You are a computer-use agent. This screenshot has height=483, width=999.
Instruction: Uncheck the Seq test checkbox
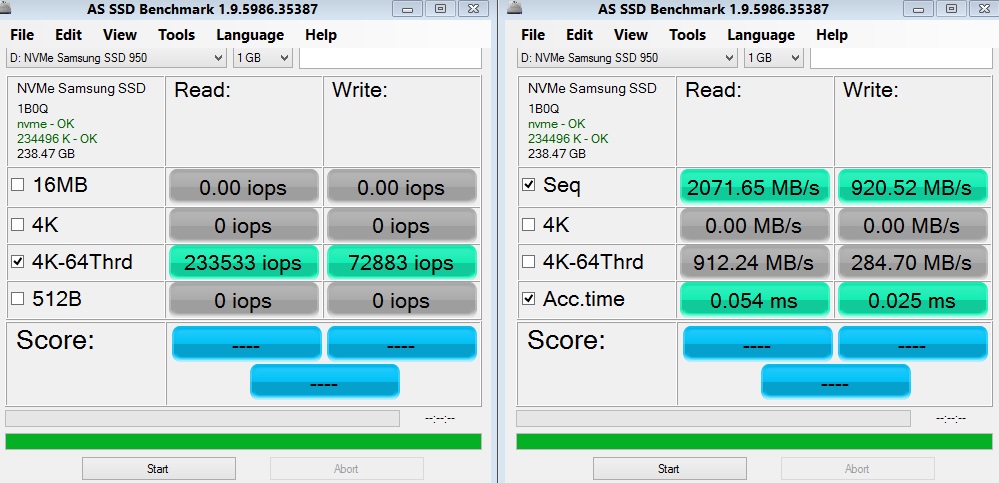pos(529,185)
